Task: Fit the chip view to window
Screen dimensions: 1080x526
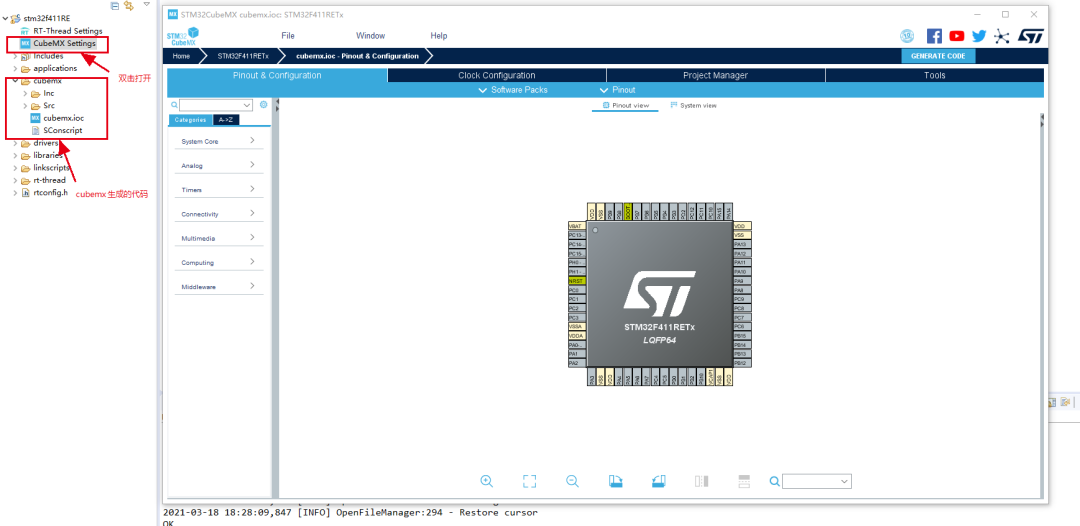Action: pyautogui.click(x=529, y=481)
